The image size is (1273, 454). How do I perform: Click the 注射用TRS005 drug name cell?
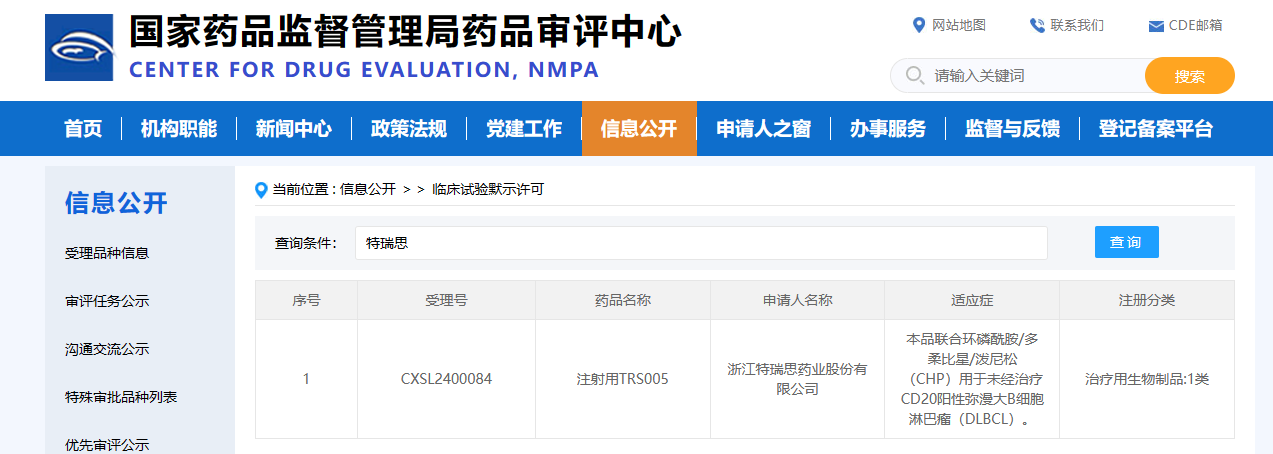pyautogui.click(x=623, y=379)
